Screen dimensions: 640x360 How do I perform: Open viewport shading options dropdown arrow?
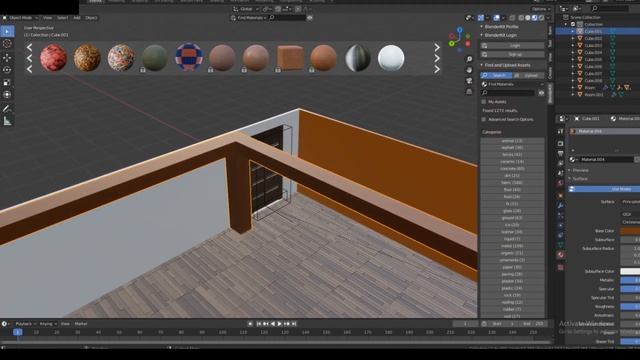(548, 18)
